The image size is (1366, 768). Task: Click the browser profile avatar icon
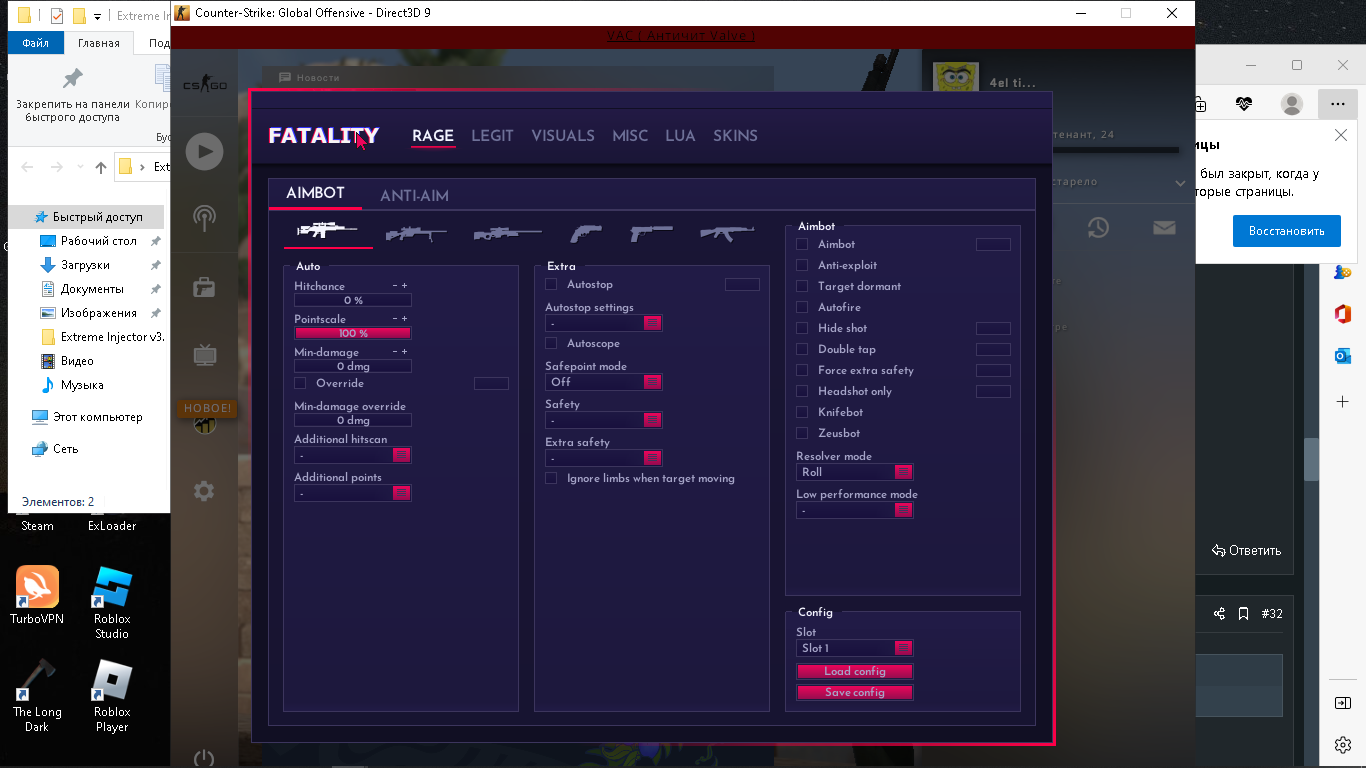(1292, 104)
